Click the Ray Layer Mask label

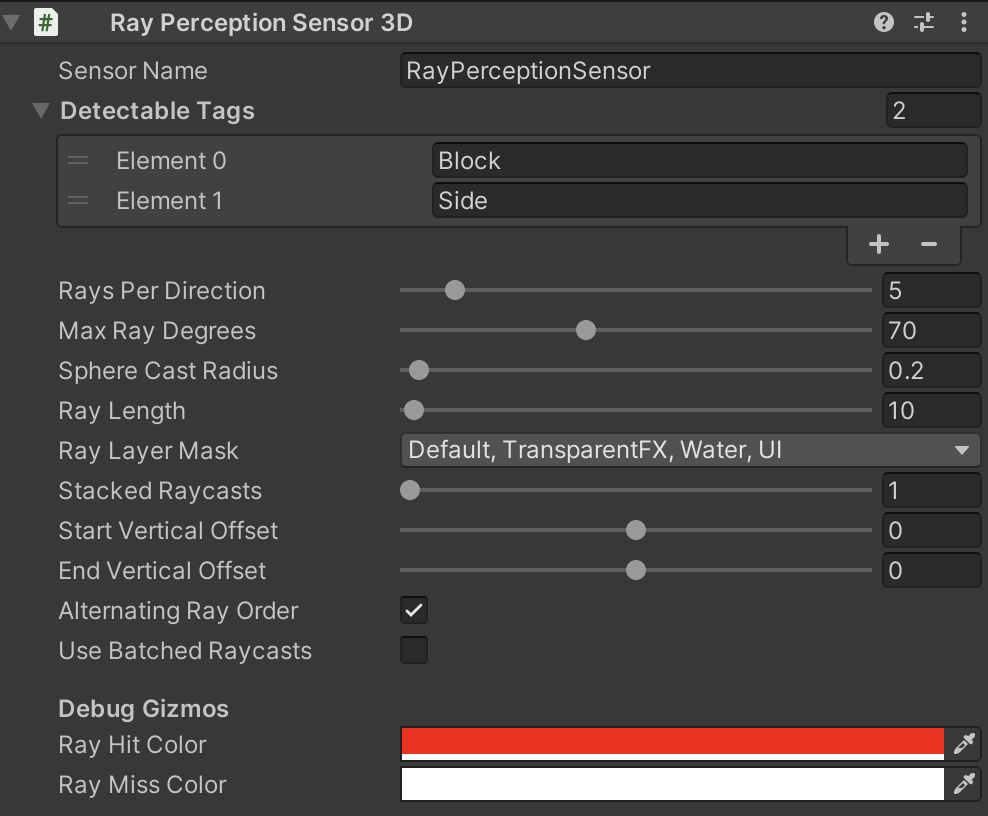click(149, 451)
